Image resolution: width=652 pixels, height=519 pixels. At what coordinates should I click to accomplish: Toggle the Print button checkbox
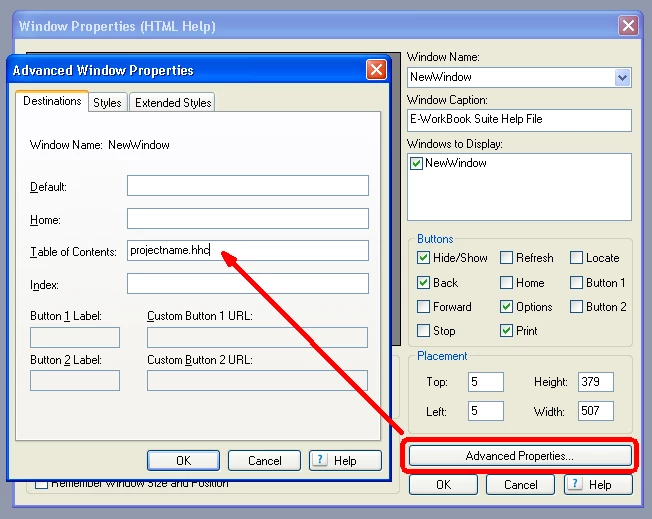point(506,331)
